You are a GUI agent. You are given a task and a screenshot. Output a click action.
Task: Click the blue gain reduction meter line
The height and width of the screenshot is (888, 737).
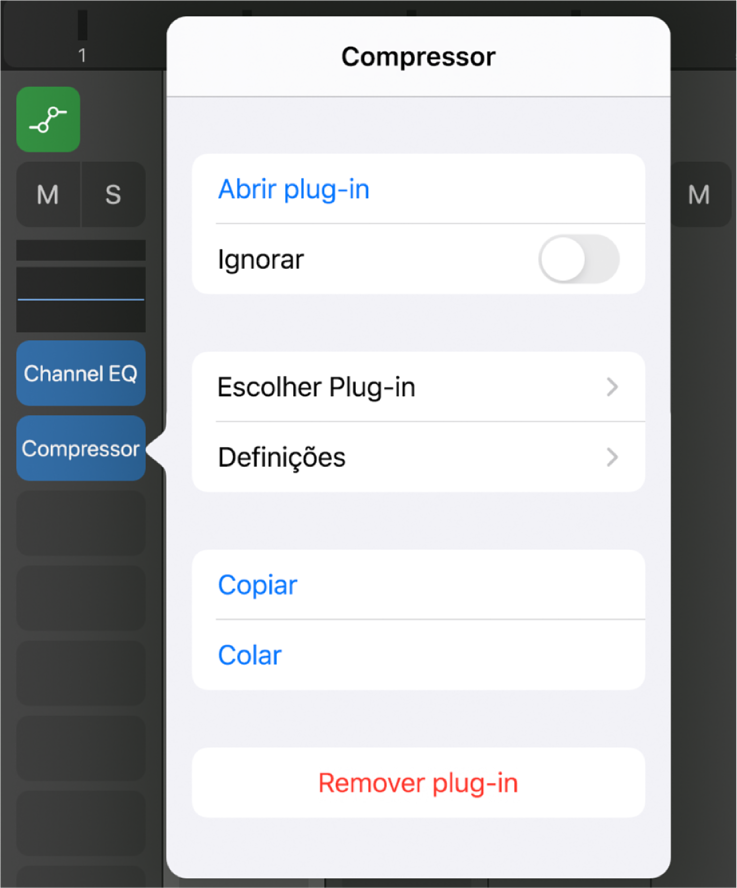click(x=81, y=299)
